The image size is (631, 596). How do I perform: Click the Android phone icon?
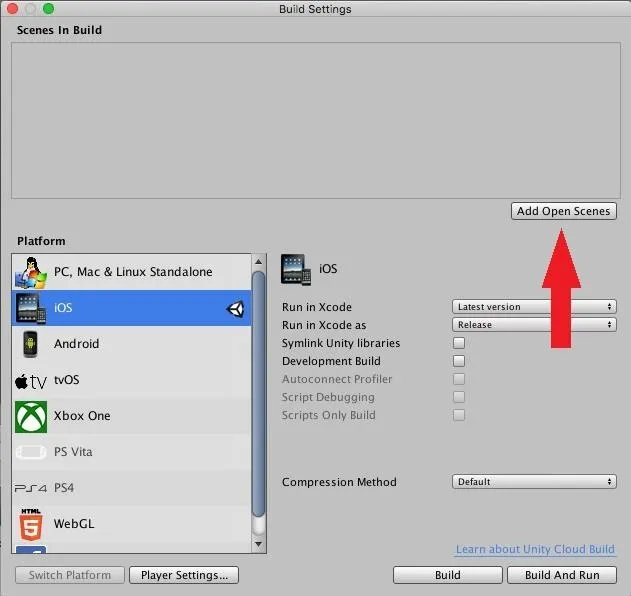pyautogui.click(x=30, y=344)
